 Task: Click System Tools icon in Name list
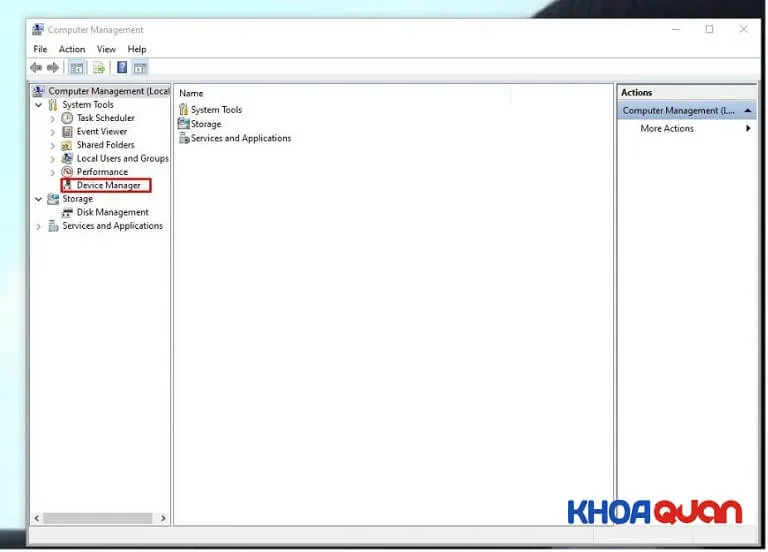pyautogui.click(x=183, y=109)
